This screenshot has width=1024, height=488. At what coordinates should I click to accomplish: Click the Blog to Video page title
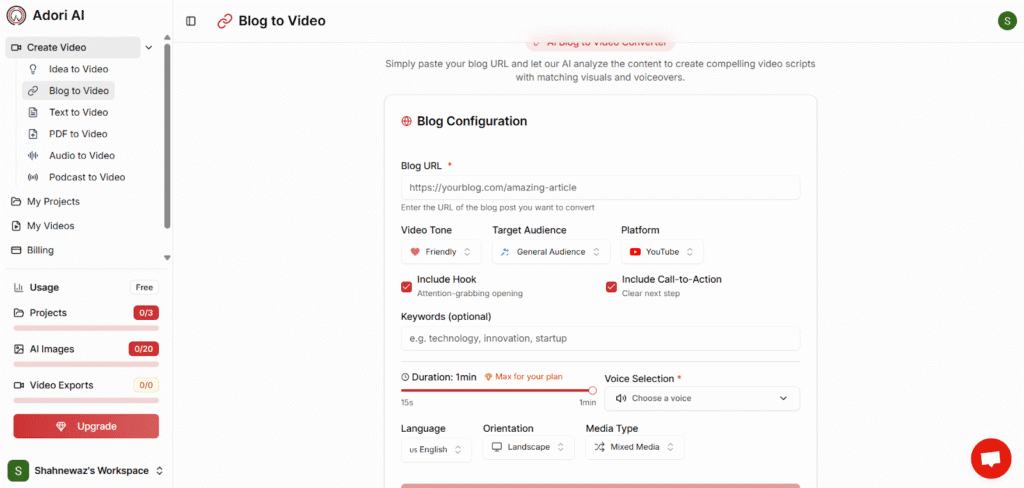pyautogui.click(x=282, y=21)
